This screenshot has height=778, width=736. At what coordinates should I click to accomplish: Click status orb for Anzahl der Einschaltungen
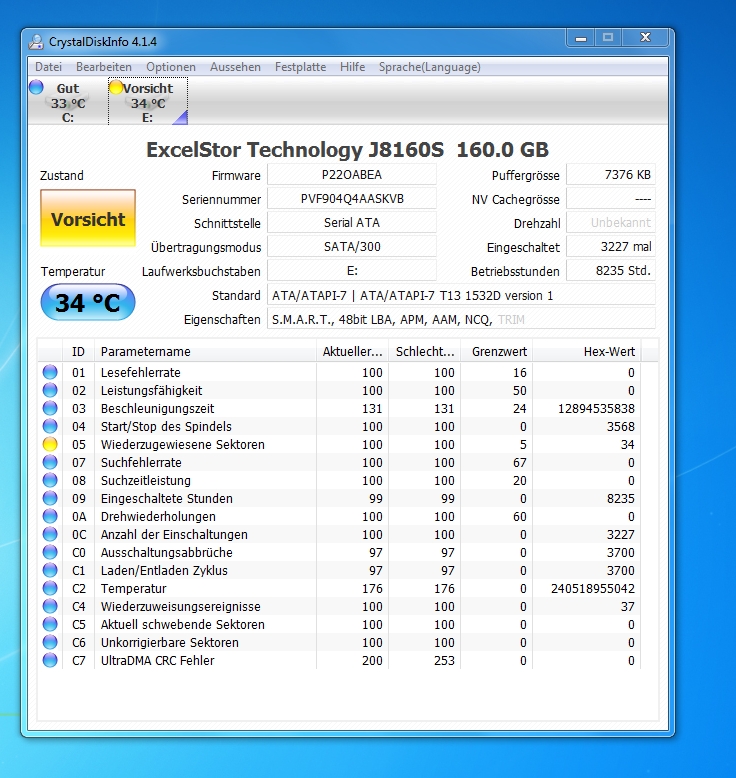tap(50, 534)
